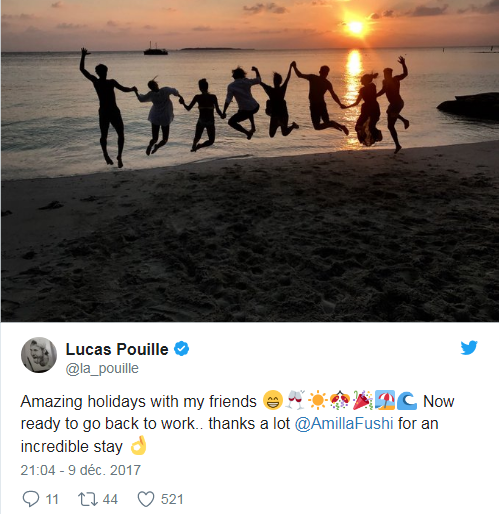This screenshot has height=514, width=499.
Task: Click the 11 replies count
Action: pos(52,499)
